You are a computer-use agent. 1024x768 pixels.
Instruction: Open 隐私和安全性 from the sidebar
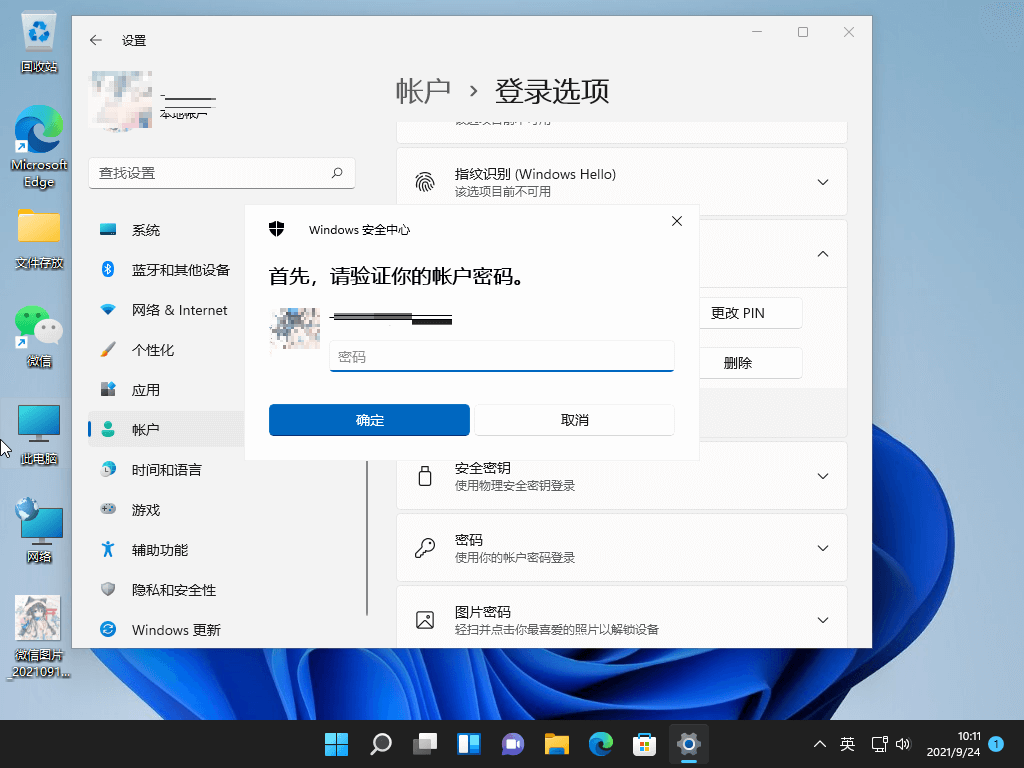tap(166, 590)
